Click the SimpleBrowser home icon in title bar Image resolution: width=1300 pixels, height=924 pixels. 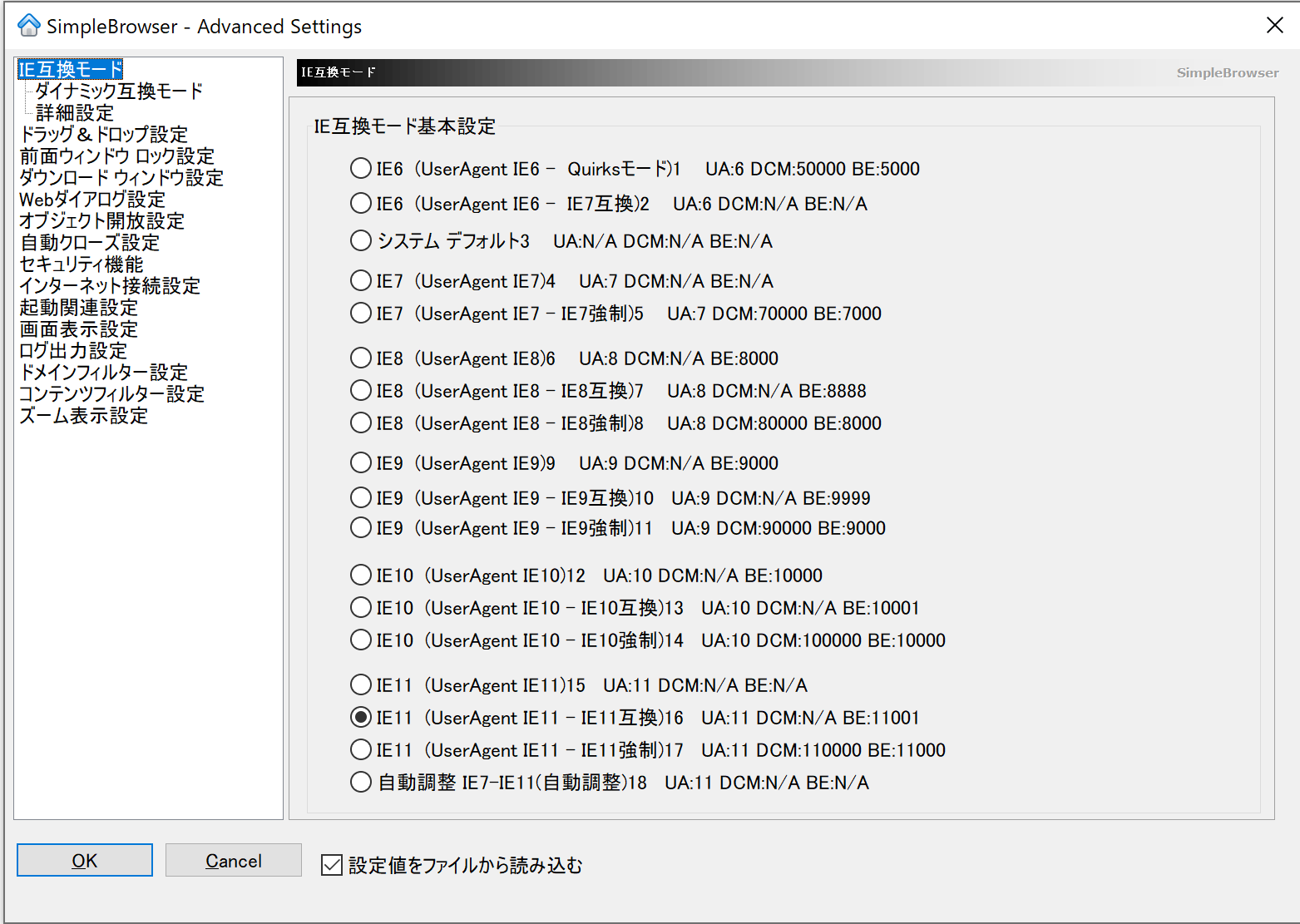[29, 25]
